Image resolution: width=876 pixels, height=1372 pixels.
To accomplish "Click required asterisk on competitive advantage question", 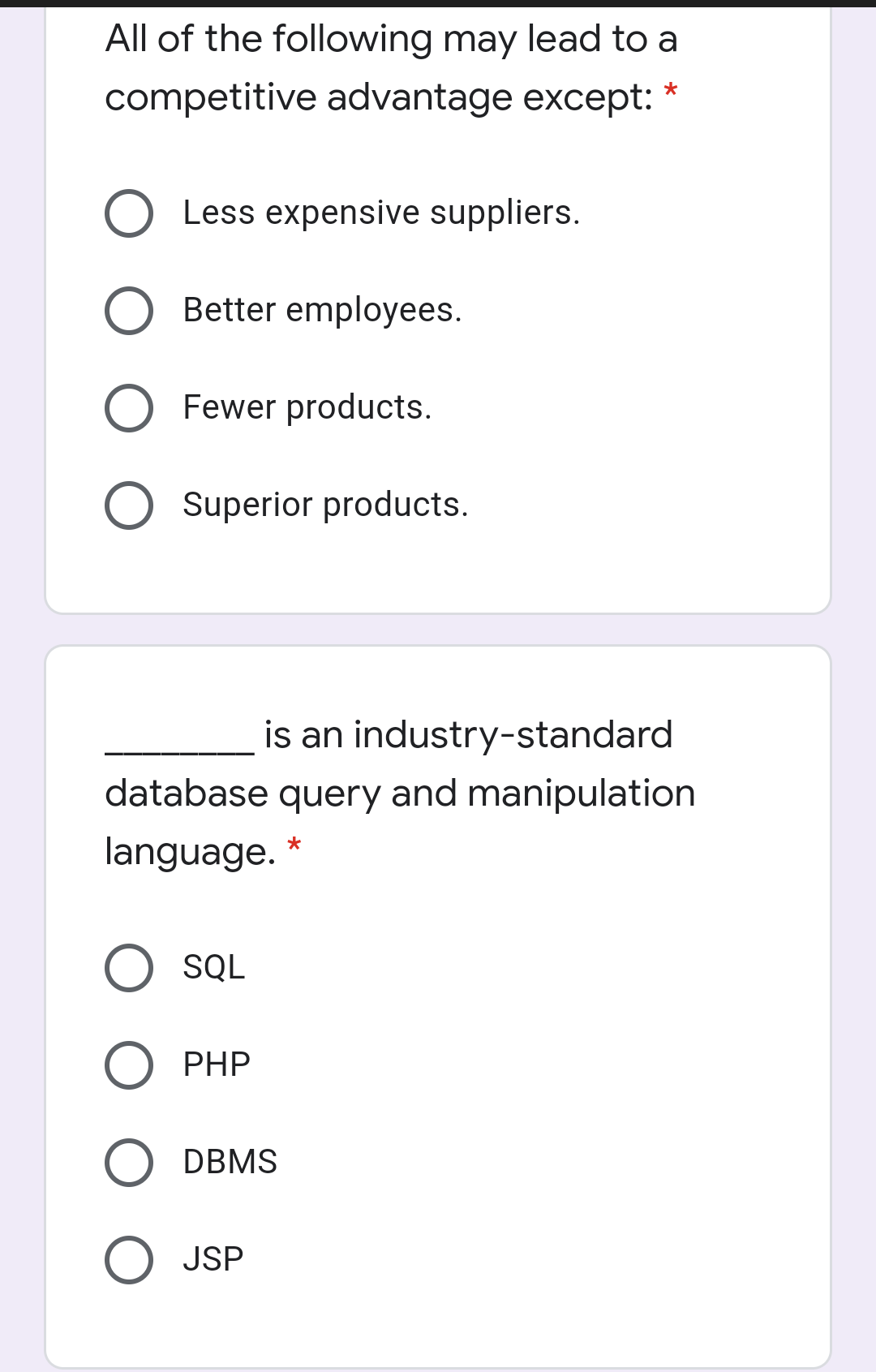I will point(671,91).
